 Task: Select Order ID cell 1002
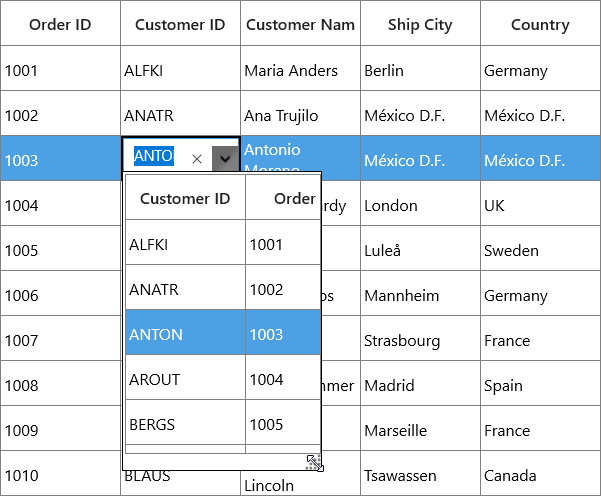[x=61, y=115]
